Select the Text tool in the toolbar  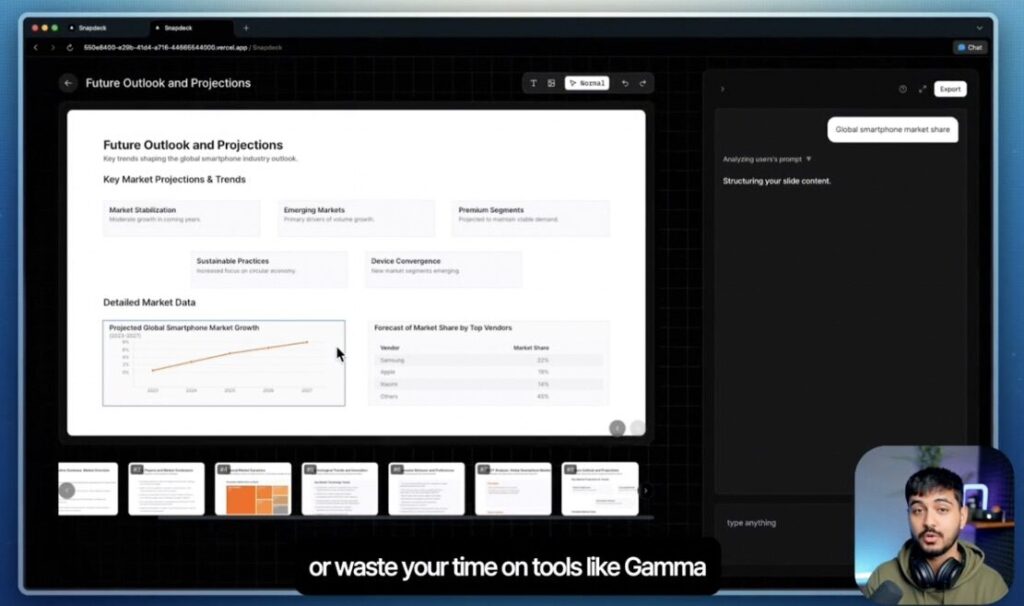click(x=534, y=83)
